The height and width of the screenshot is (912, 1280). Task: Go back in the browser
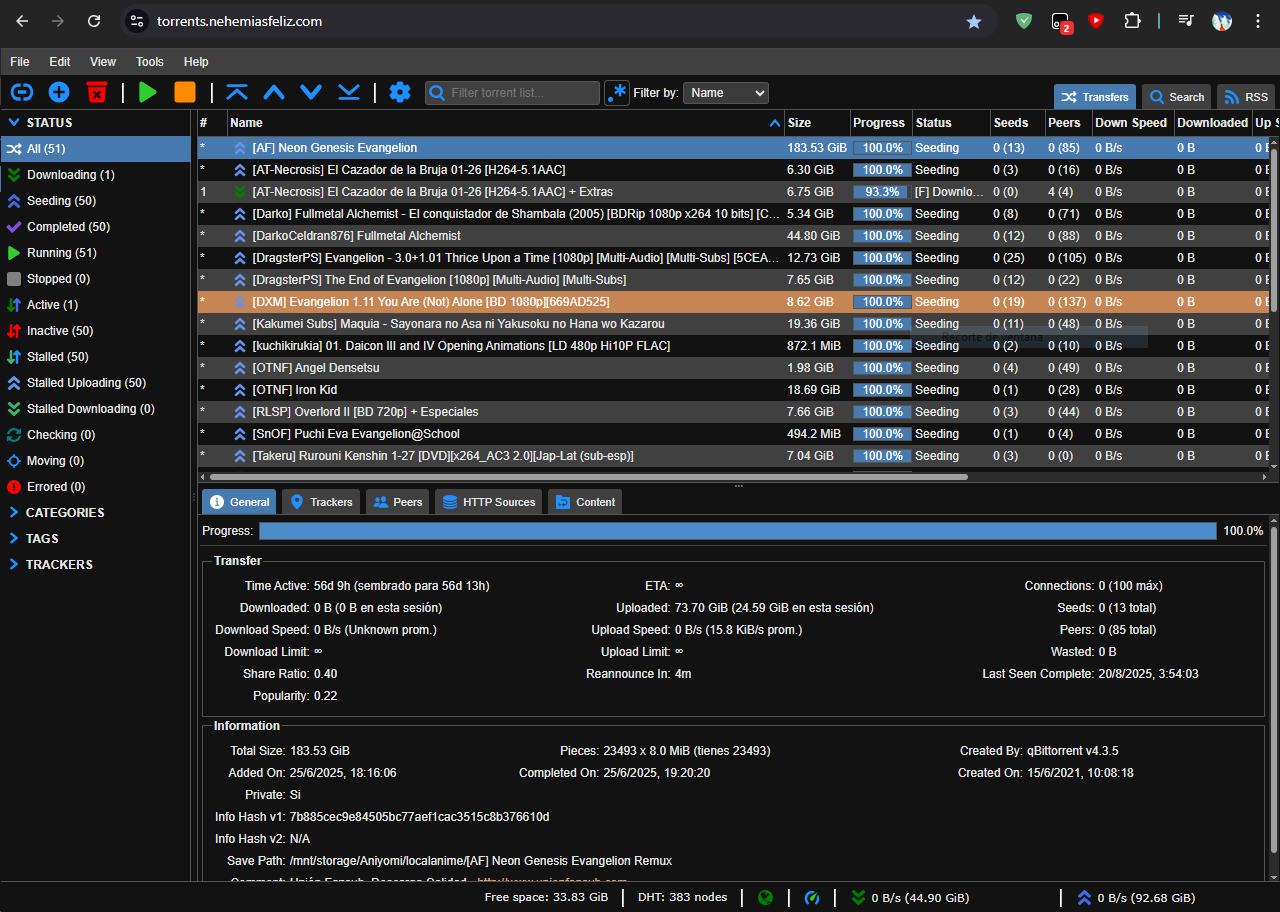(x=22, y=21)
